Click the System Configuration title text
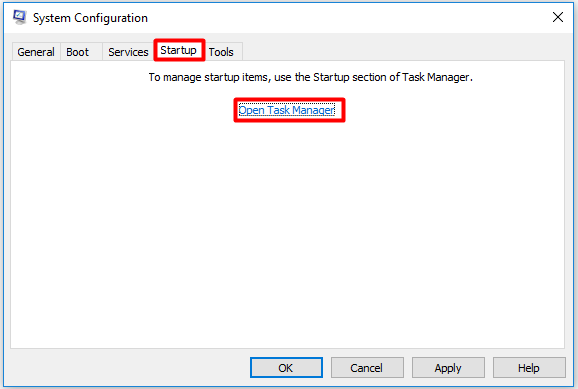The width and height of the screenshot is (578, 389). click(90, 18)
